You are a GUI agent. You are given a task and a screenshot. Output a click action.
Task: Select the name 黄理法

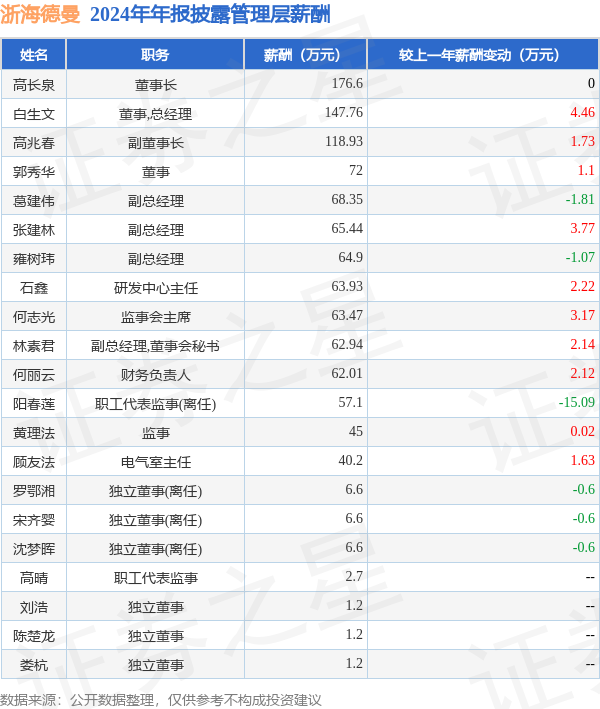(x=34, y=432)
